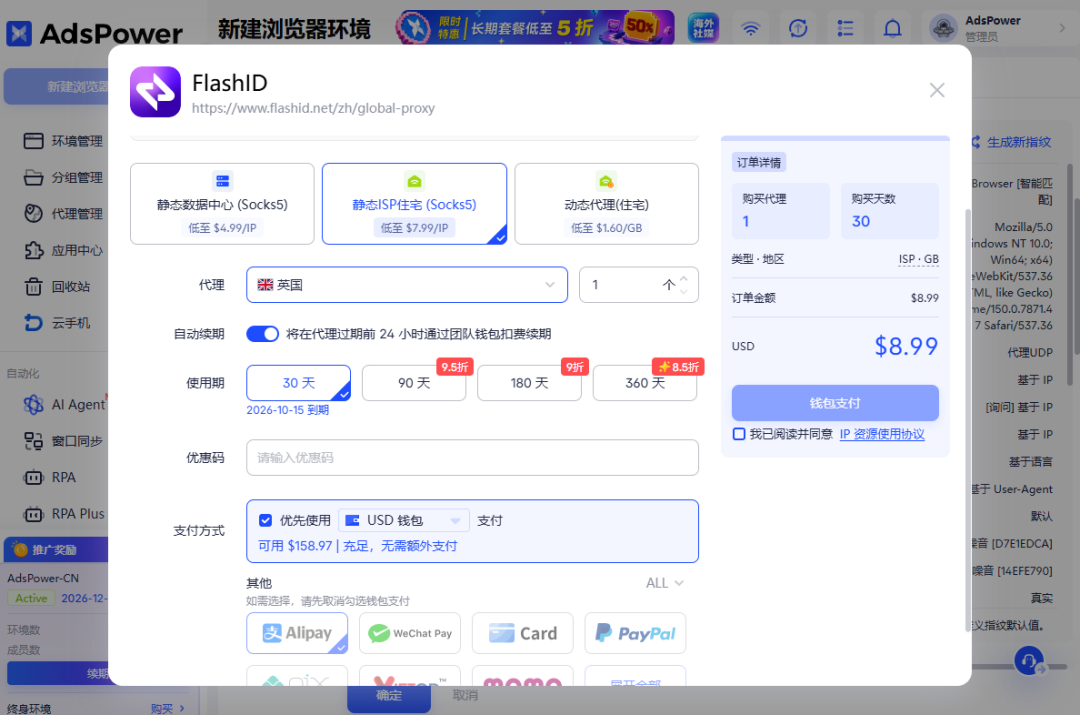Open 回收站 in AdsPower sidebar
The image size is (1080, 715).
coord(57,287)
